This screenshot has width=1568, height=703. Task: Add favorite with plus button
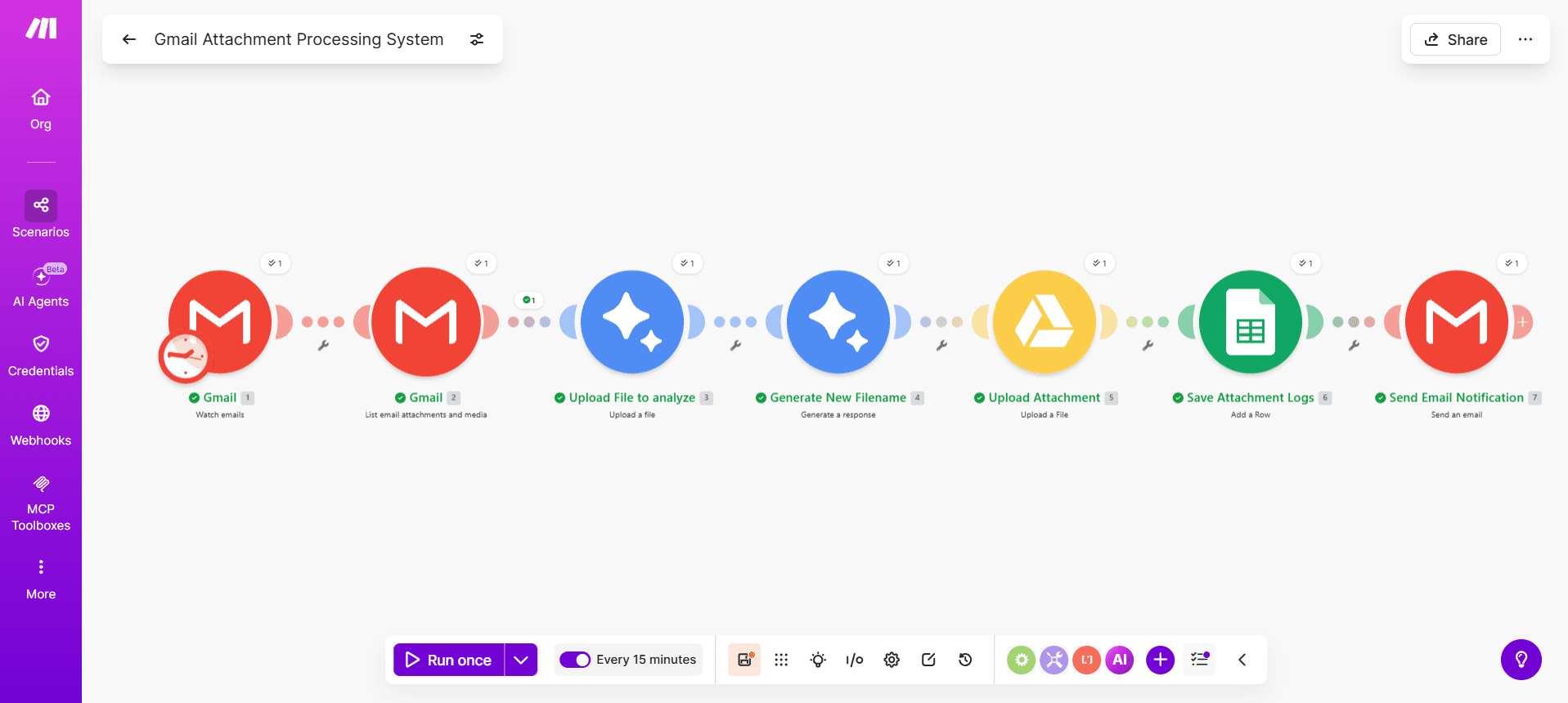[1160, 660]
